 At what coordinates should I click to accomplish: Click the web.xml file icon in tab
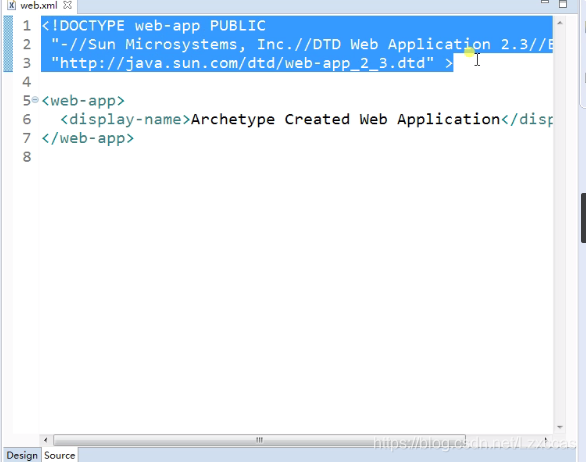point(12,5)
